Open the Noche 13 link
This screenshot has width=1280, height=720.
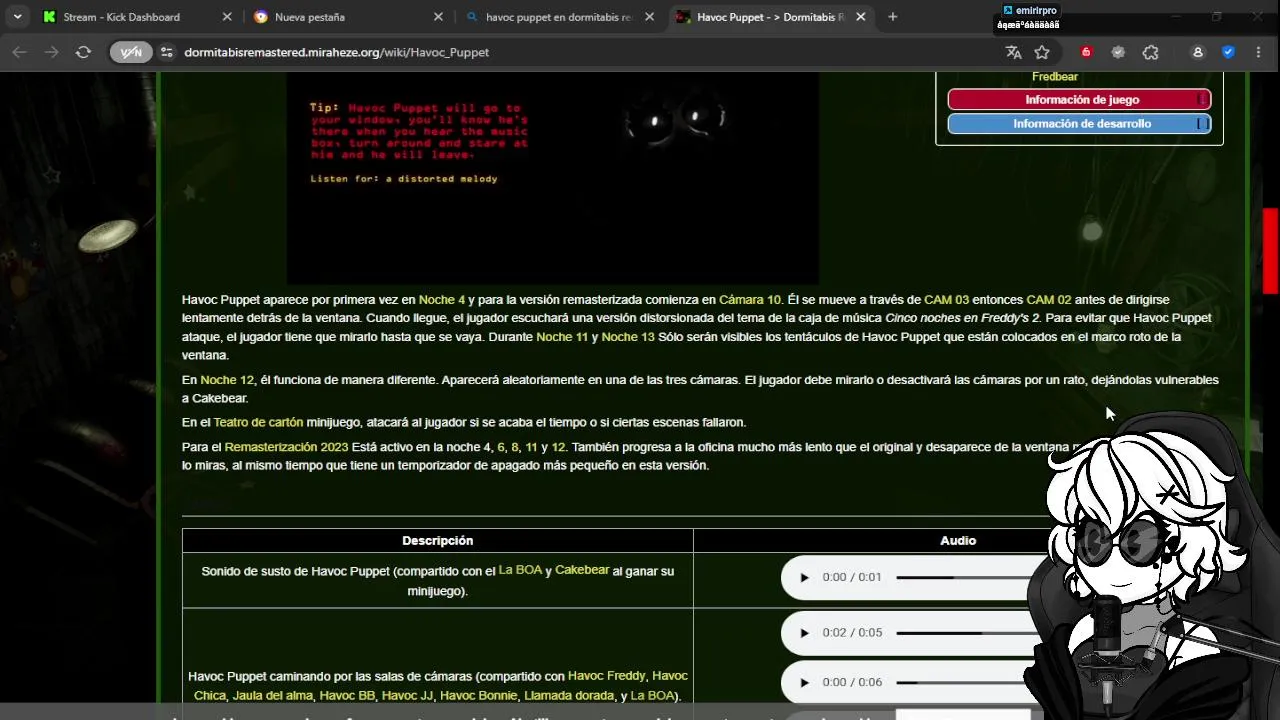click(x=628, y=337)
